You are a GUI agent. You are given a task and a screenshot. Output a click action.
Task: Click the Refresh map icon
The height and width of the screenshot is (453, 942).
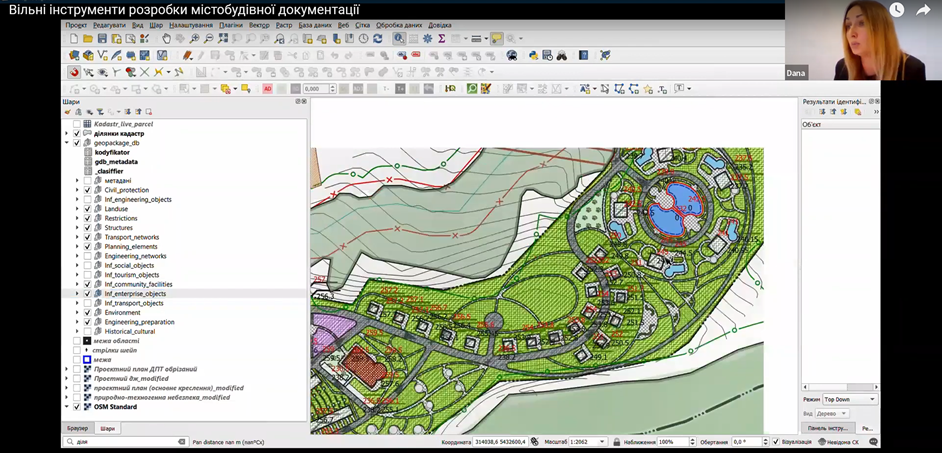point(377,38)
